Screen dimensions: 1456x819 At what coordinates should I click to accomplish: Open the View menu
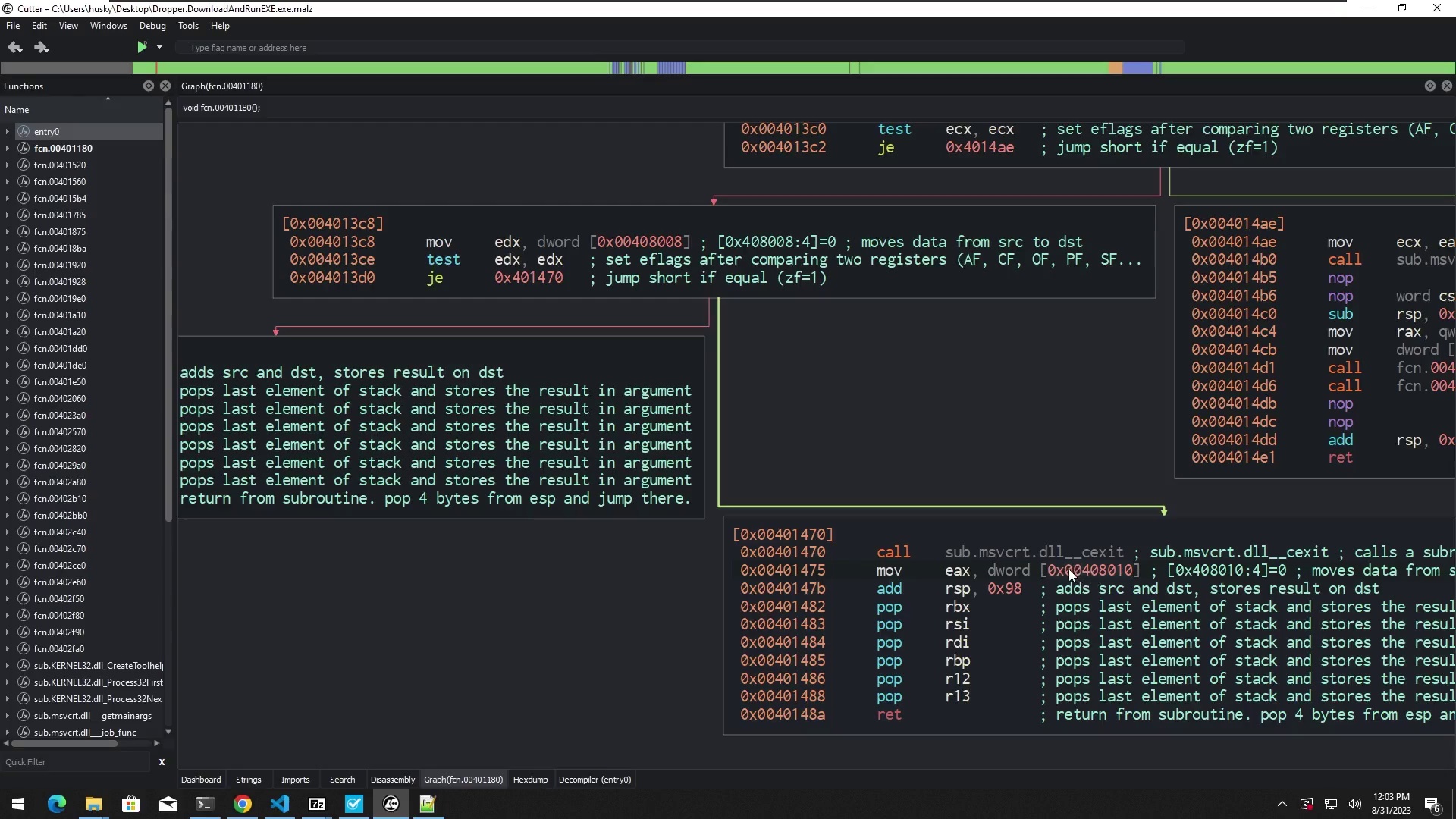click(x=68, y=26)
